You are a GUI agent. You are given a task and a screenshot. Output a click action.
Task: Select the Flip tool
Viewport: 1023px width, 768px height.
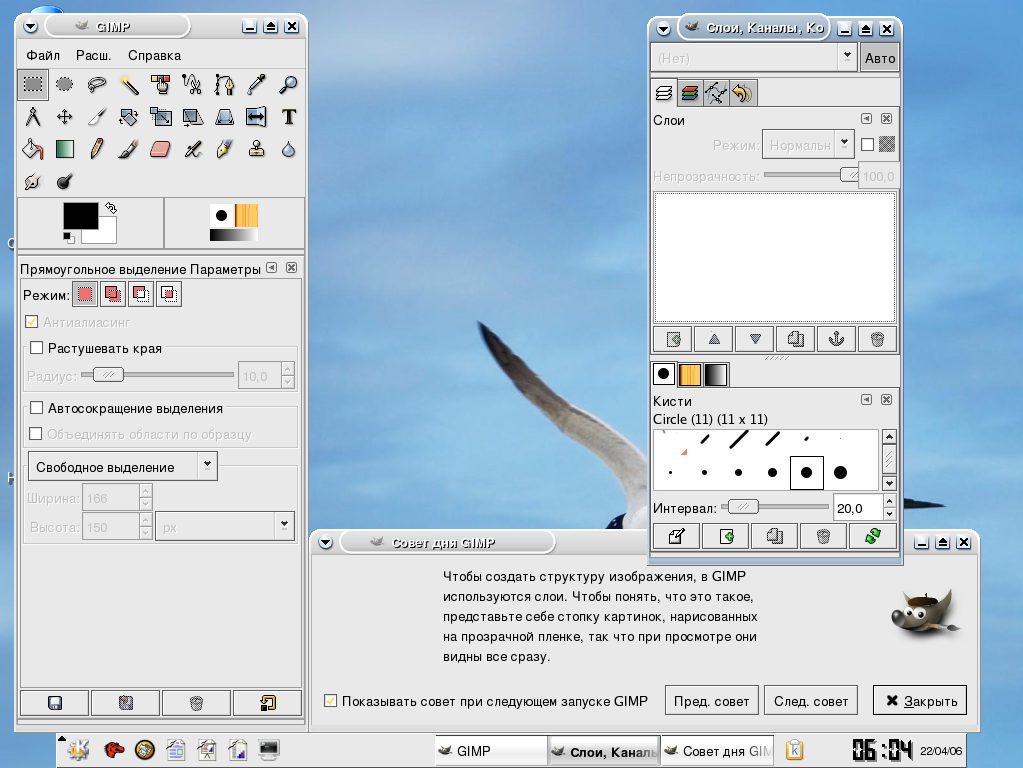tap(256, 117)
